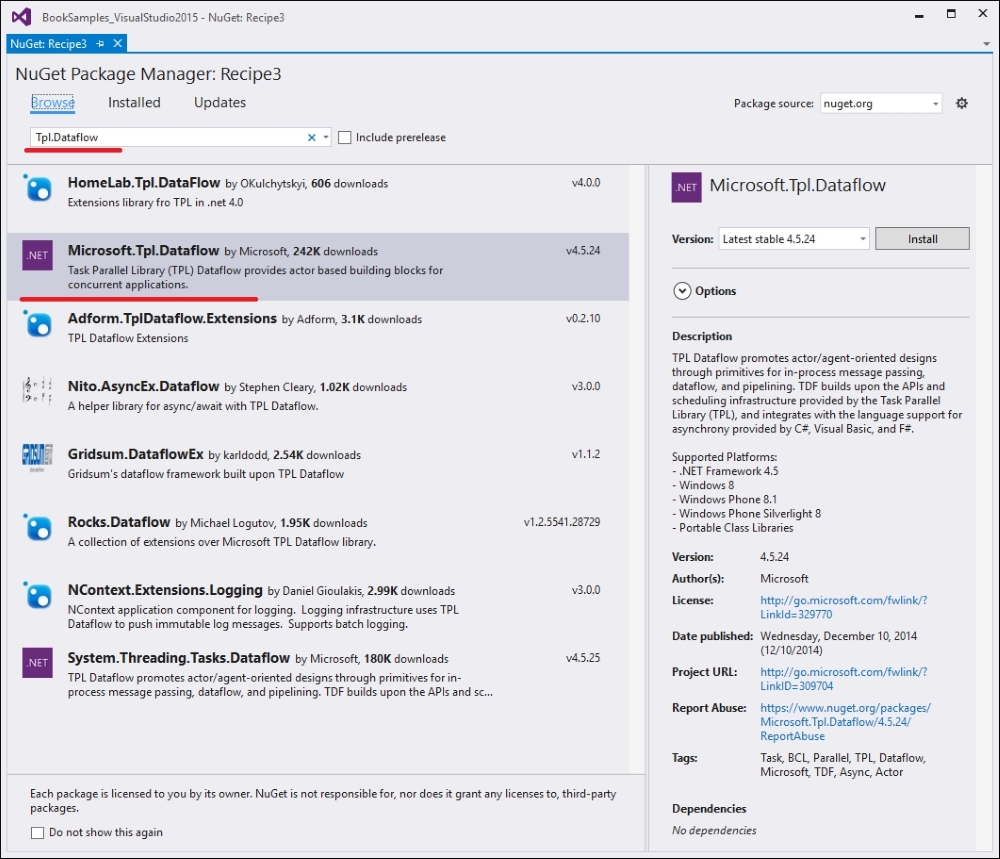The image size is (1000, 859).
Task: Click the Nito.AsyncEx.Dataflow package icon
Action: pos(37,391)
